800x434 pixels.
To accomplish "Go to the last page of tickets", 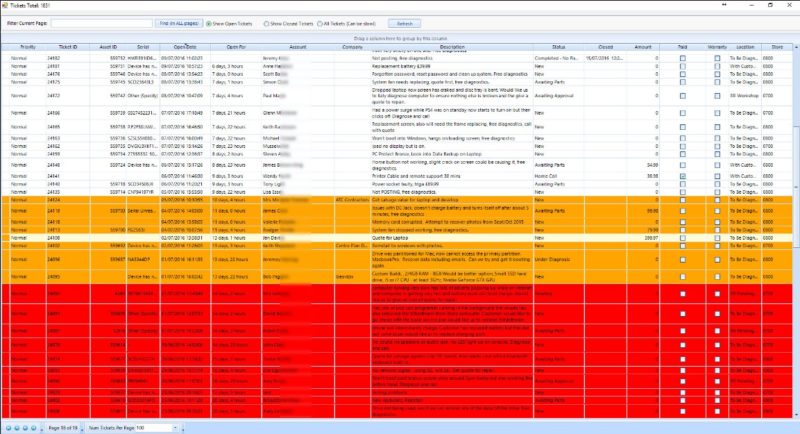I will [34, 428].
